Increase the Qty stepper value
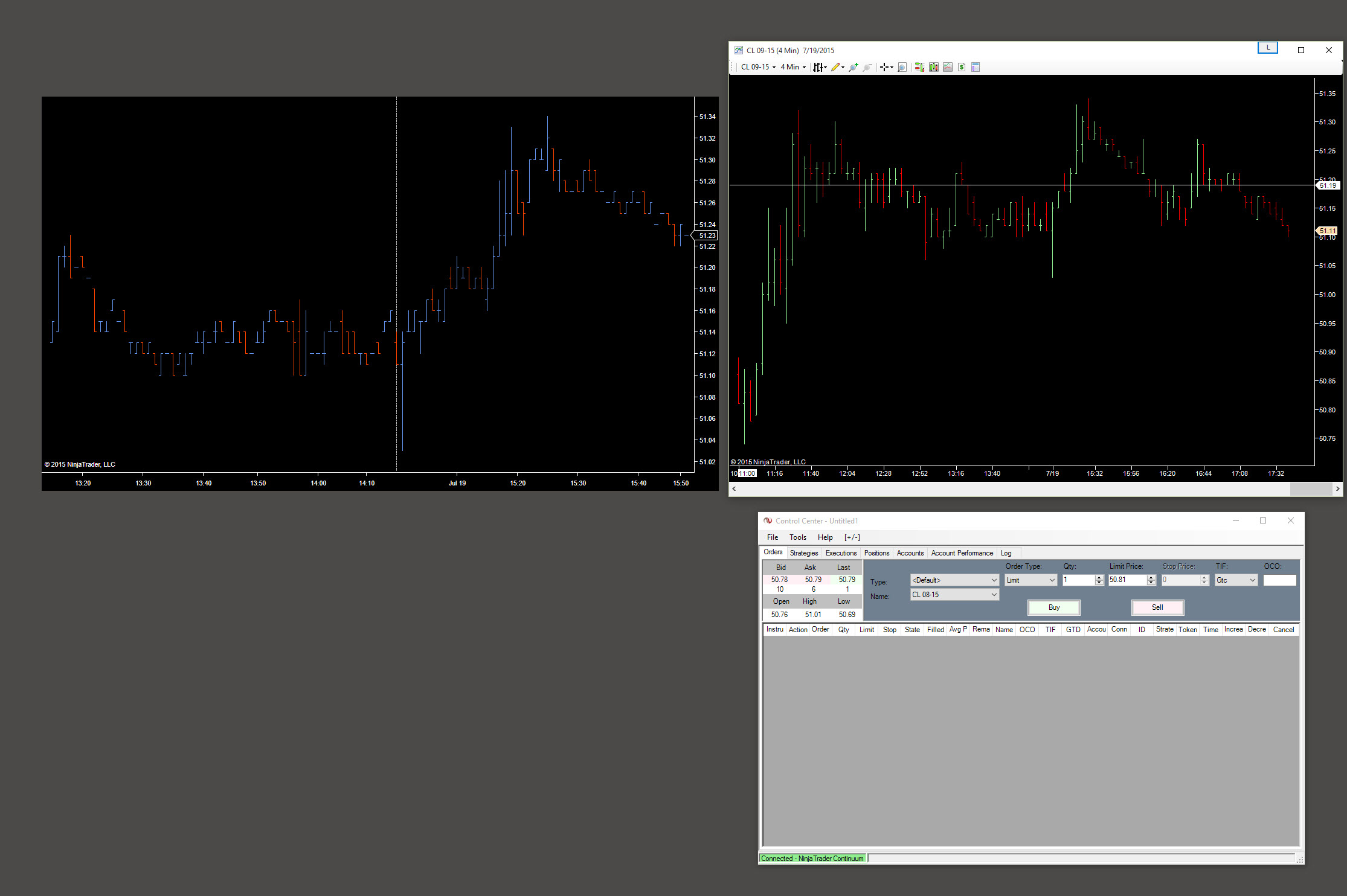Screen dimensions: 1347x896 point(1099,577)
